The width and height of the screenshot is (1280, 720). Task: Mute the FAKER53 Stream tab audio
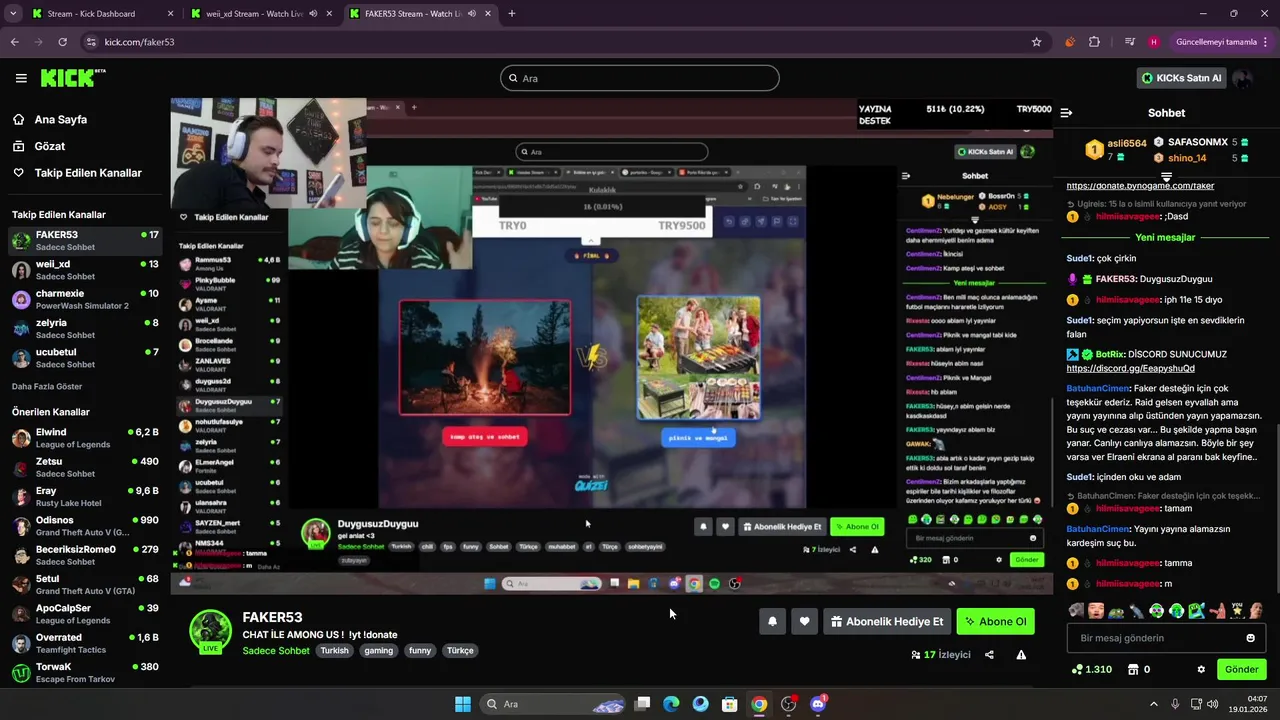(470, 14)
